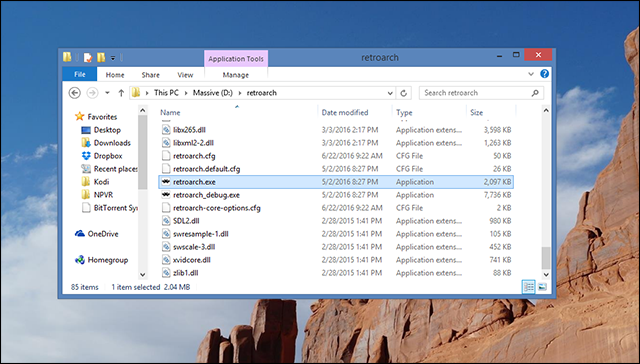Select the libxml2-2.dll file icon
640x364 pixels.
166,143
